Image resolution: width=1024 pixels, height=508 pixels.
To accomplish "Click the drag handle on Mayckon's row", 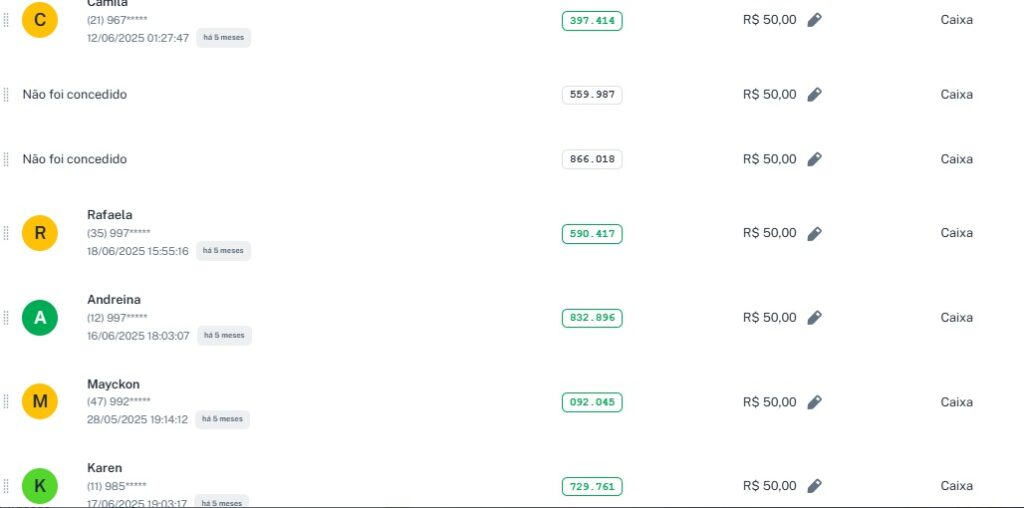I will (6, 402).
